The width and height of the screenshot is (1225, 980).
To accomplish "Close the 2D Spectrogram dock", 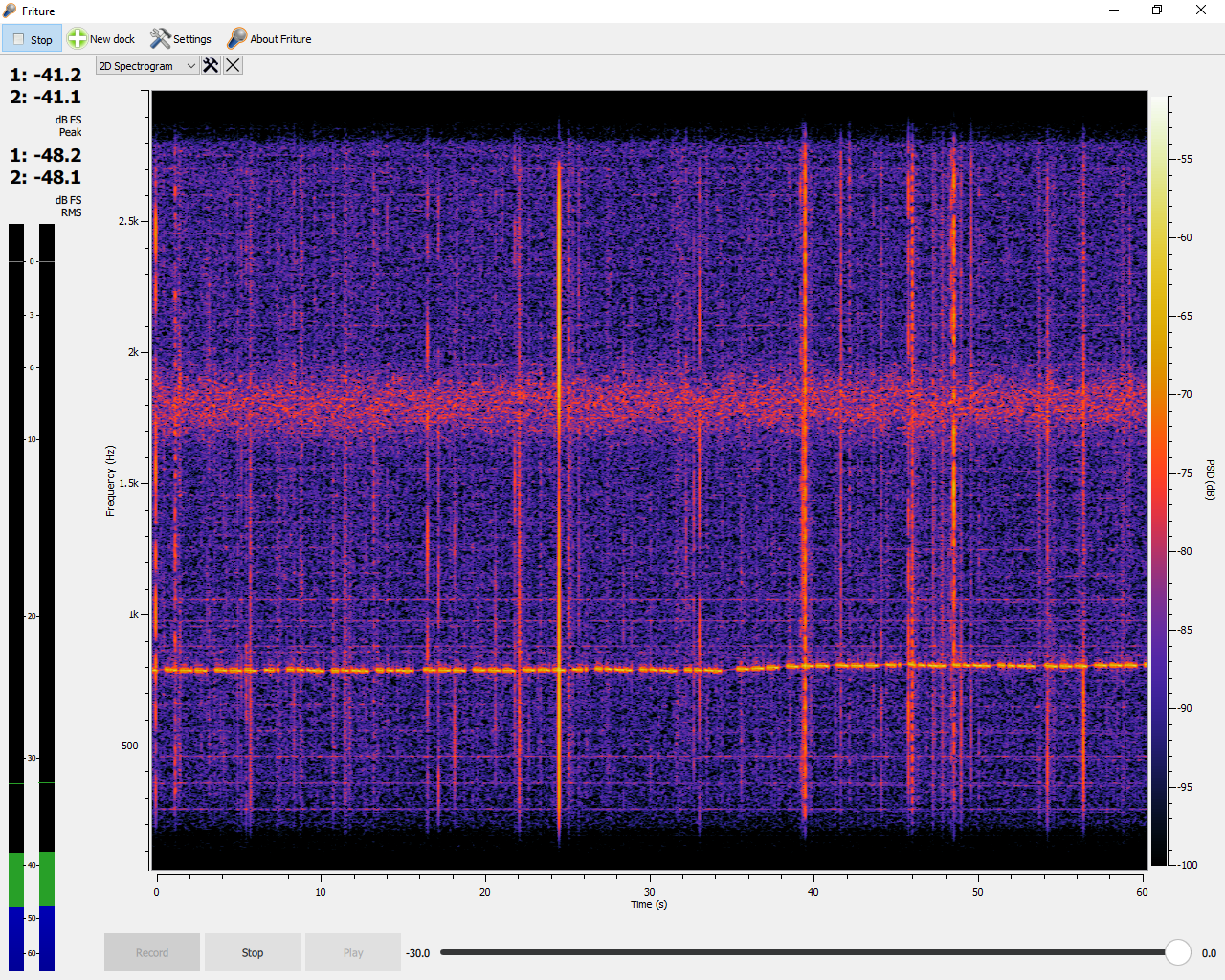I will 233,65.
